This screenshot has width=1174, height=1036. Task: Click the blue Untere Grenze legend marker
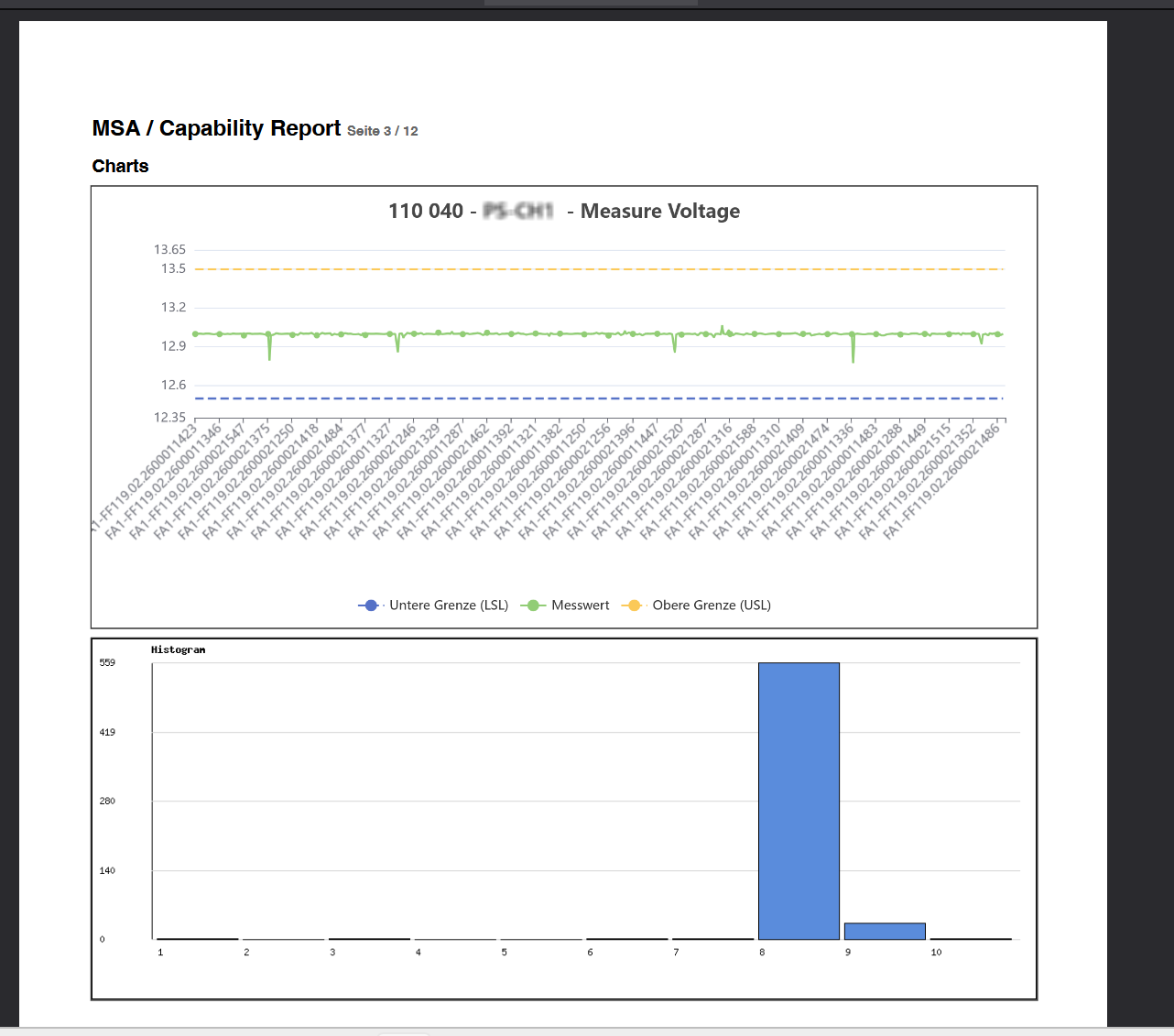tap(369, 605)
